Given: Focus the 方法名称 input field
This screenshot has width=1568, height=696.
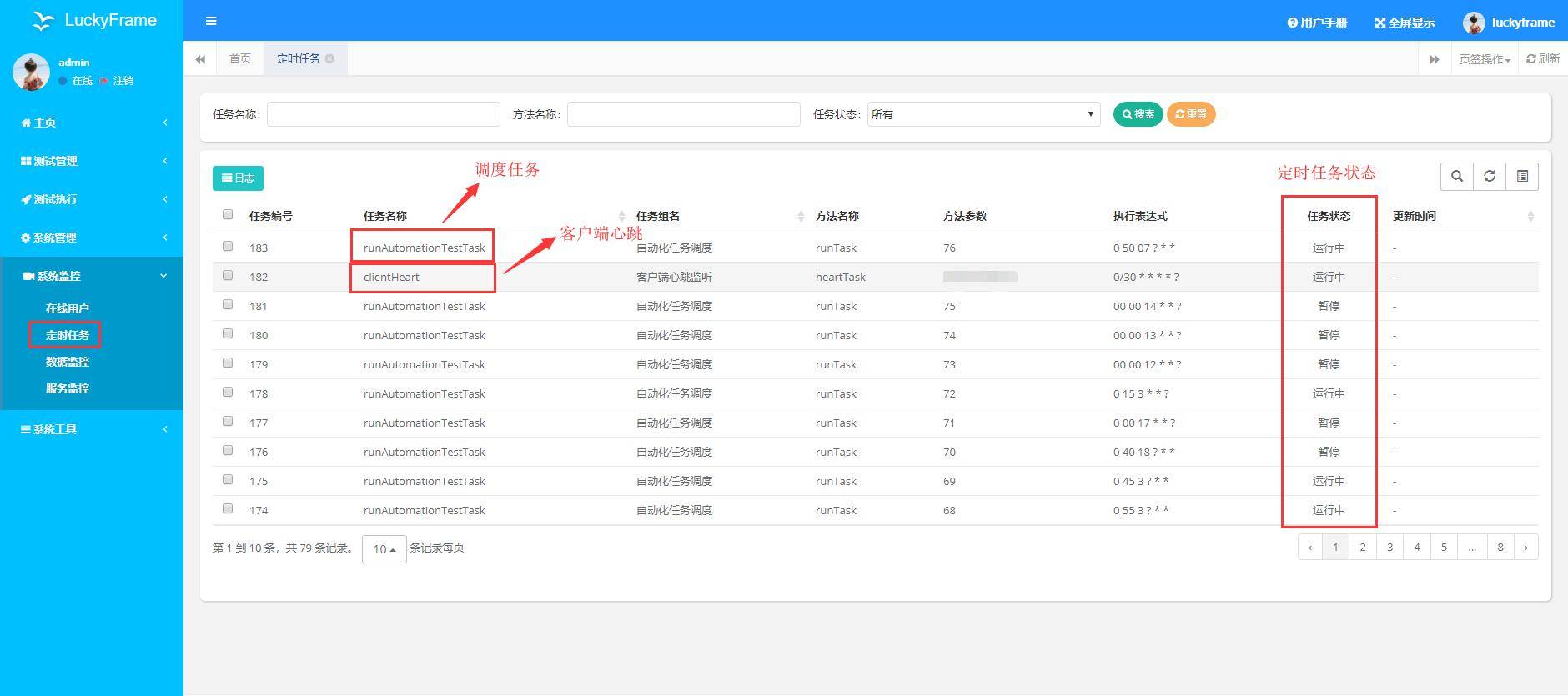Looking at the screenshot, I should click(683, 114).
